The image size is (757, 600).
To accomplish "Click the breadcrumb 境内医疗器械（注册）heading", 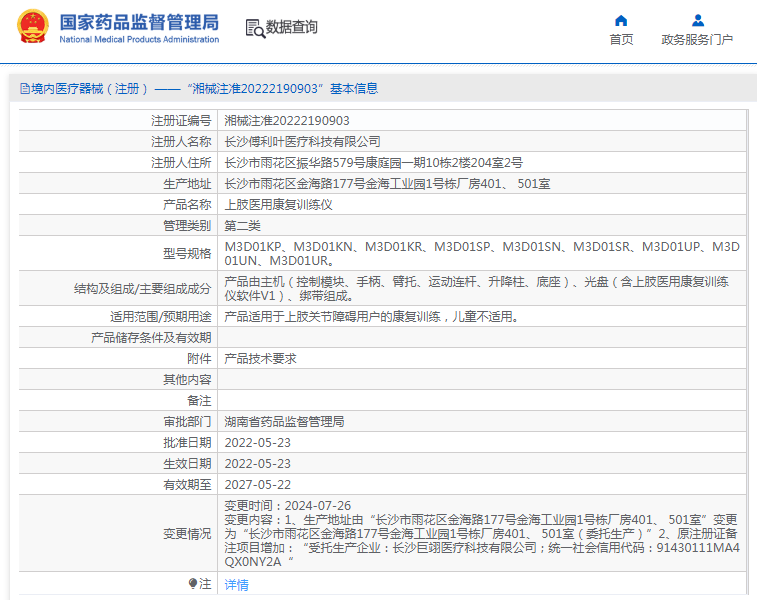I will 90,89.
